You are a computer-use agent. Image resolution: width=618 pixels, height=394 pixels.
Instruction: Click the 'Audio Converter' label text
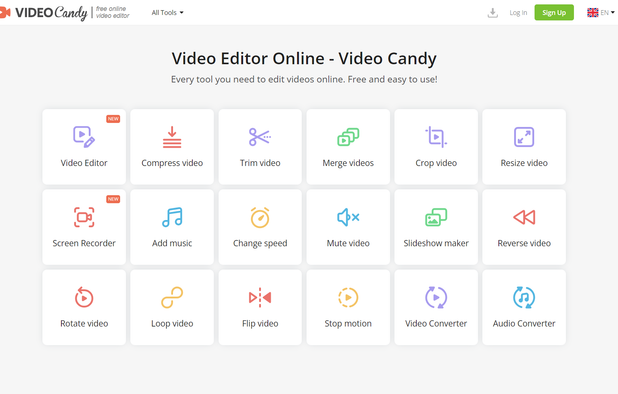click(524, 323)
